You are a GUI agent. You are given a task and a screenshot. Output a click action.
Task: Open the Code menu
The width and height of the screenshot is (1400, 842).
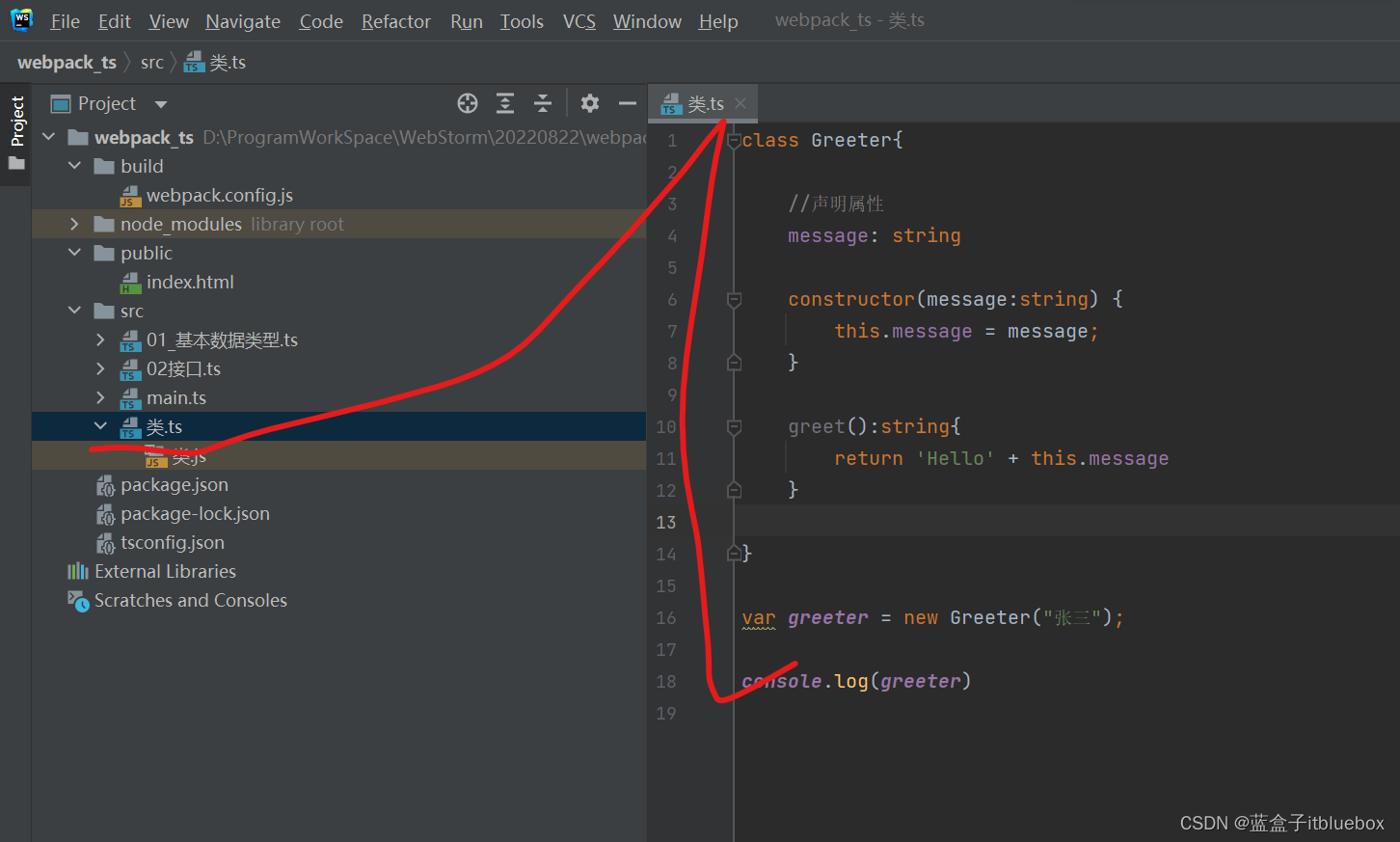[321, 21]
